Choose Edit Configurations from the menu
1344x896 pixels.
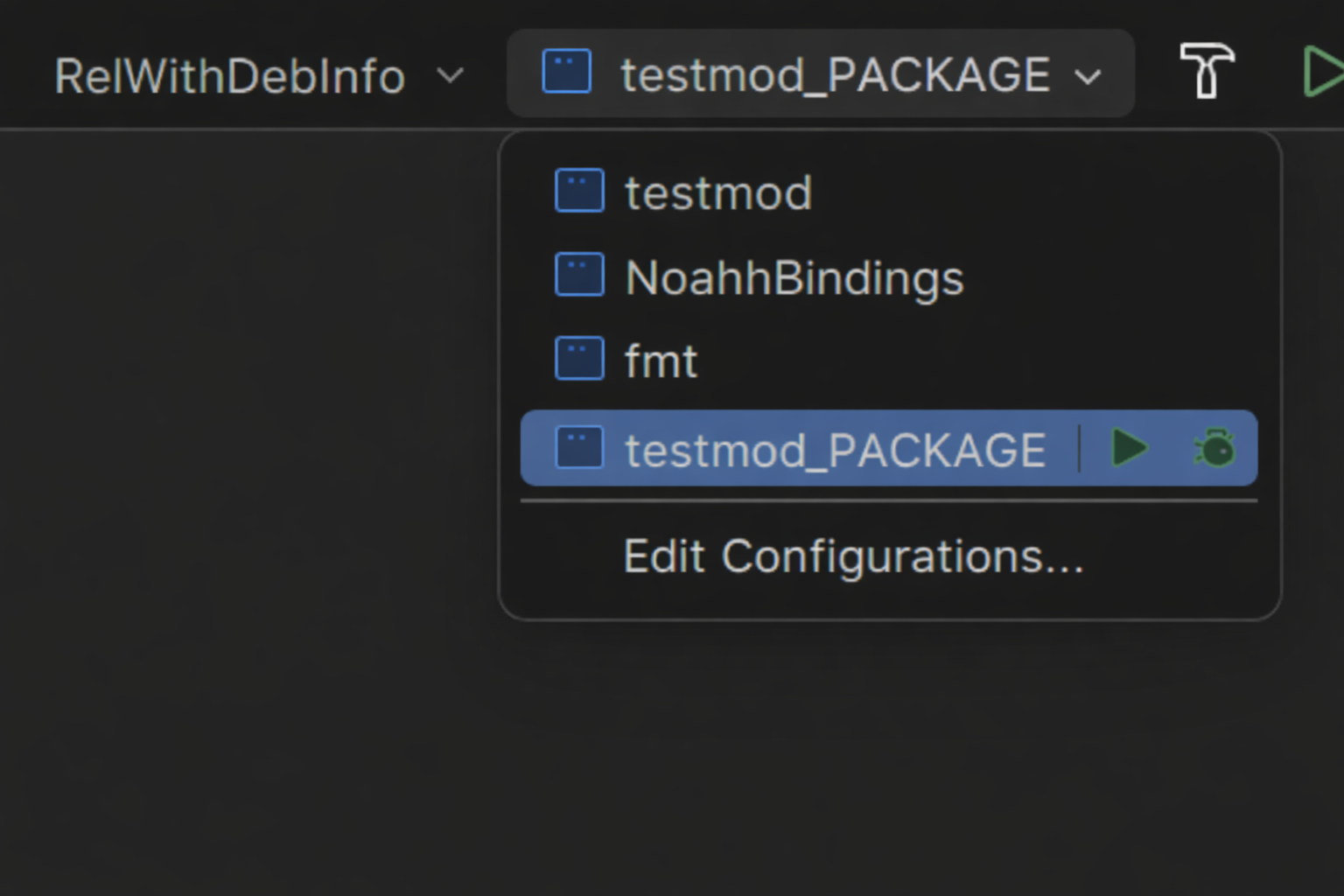coord(853,556)
